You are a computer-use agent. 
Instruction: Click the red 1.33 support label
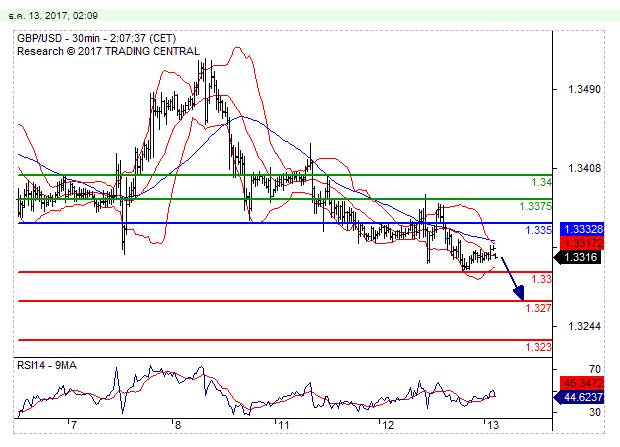(x=541, y=279)
